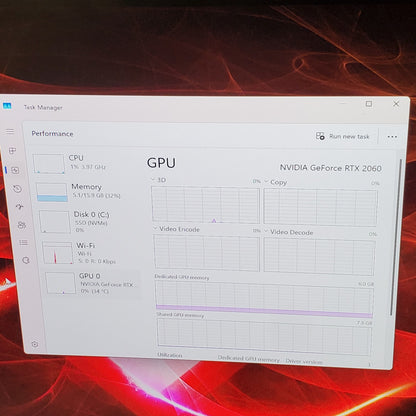
Task: Open the Processes page icon
Action: click(13, 151)
